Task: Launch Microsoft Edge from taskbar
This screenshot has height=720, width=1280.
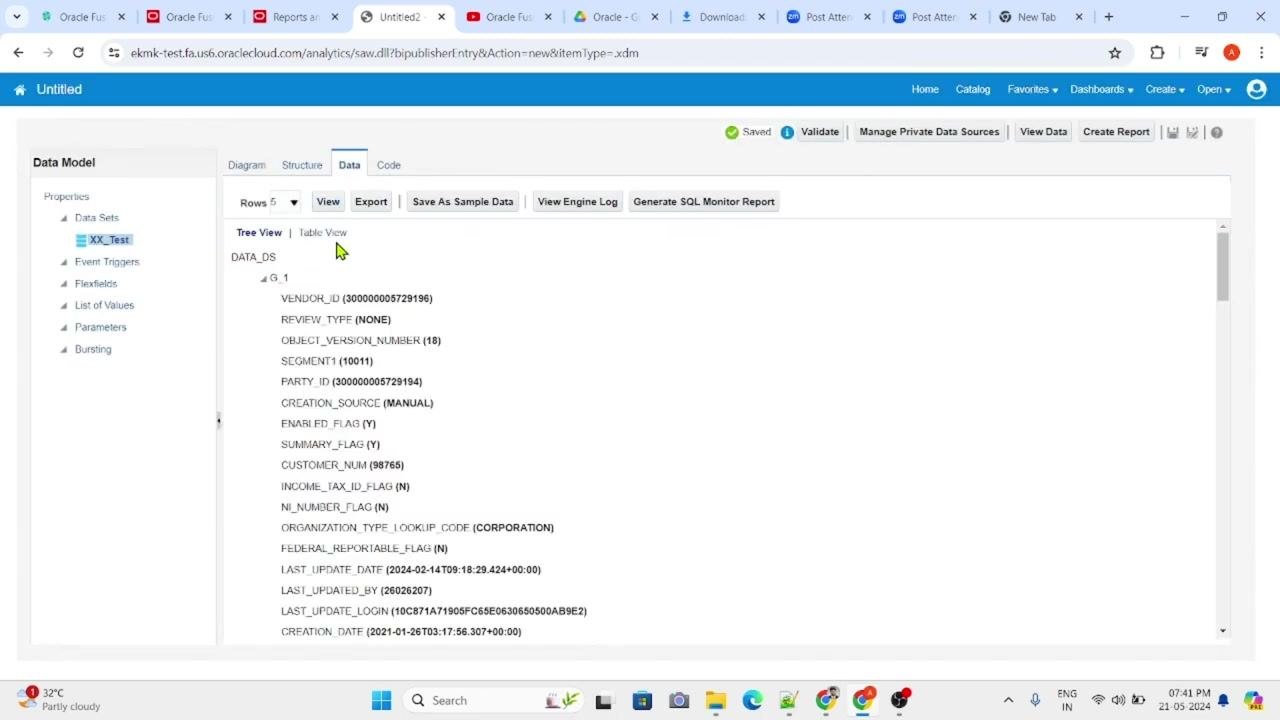Action: point(752,700)
